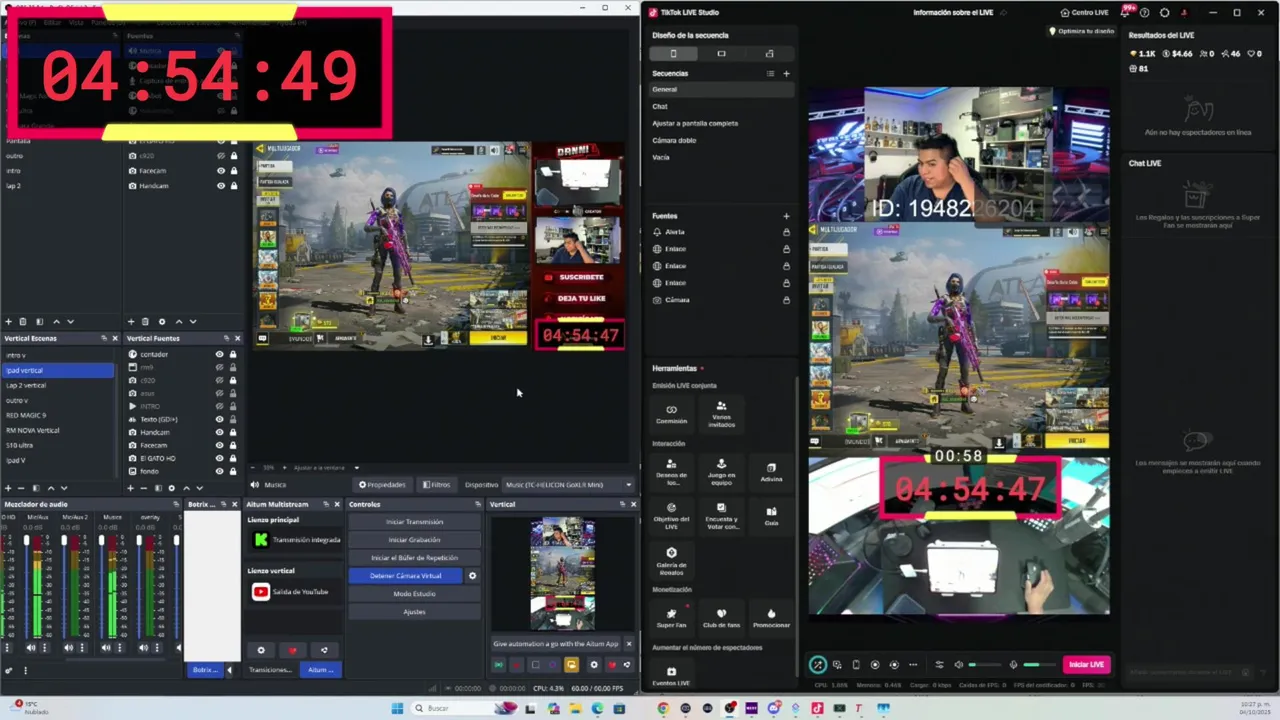Open Encuesta y Votar tool
Image resolution: width=1280 pixels, height=720 pixels.
click(721, 515)
